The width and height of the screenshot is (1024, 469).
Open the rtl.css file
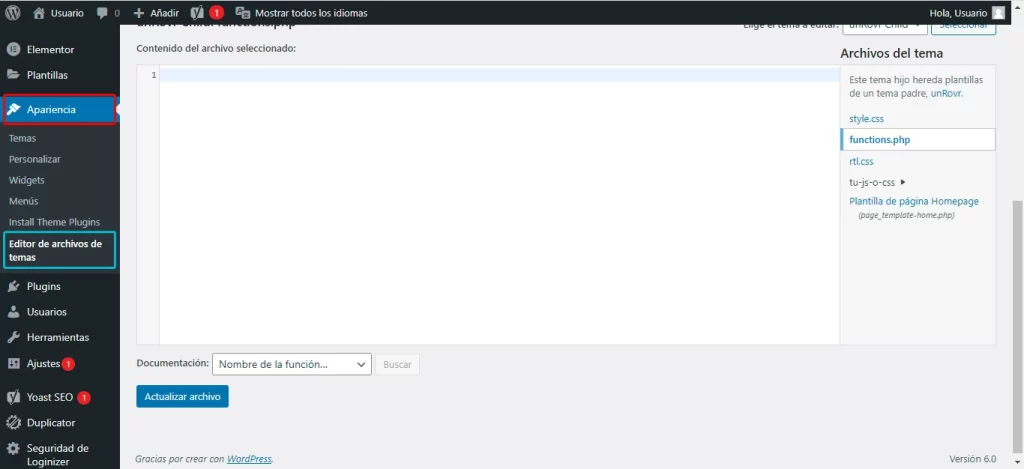(861, 161)
